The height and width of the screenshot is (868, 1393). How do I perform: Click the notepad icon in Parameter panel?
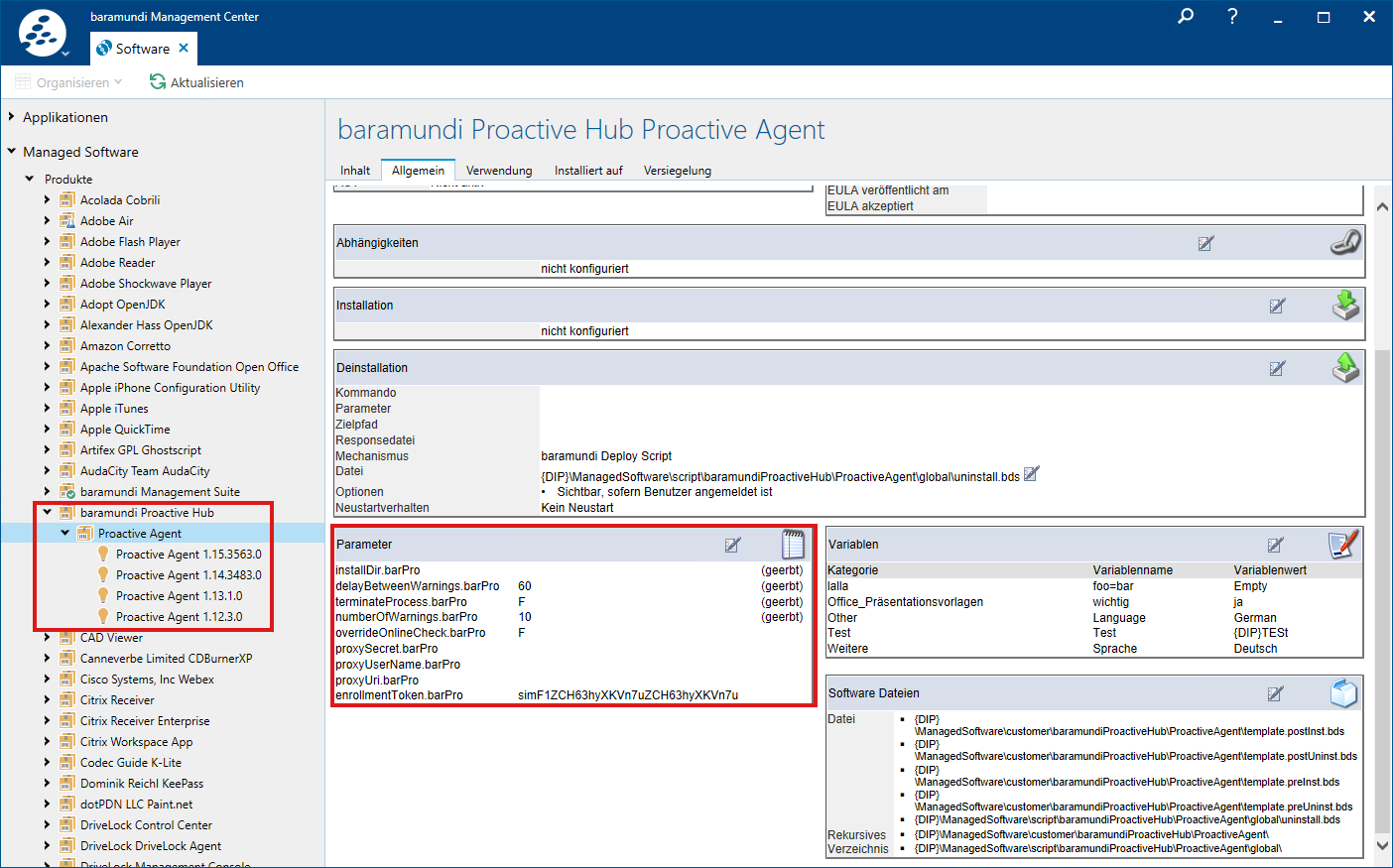click(793, 544)
